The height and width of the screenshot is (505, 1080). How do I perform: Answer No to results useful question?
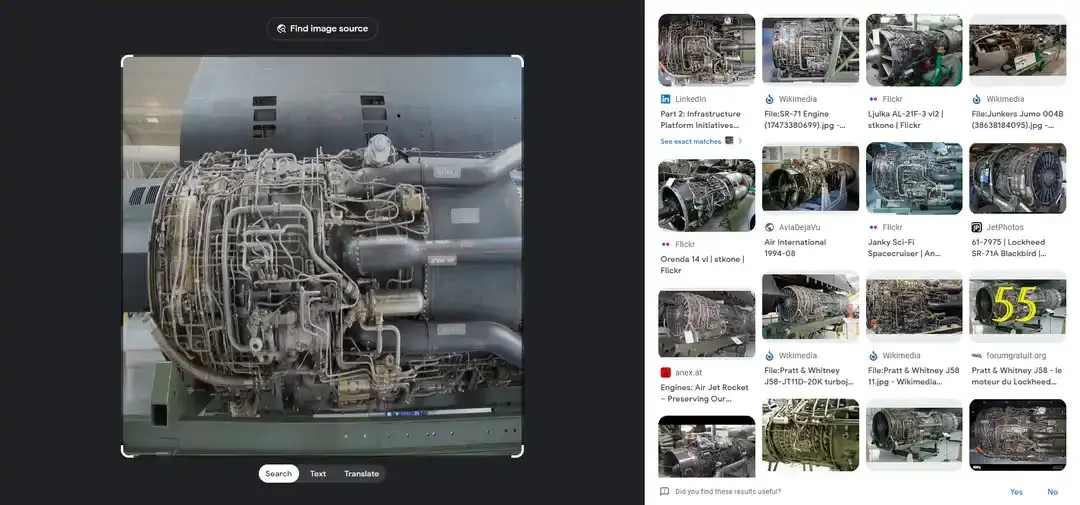click(1052, 492)
